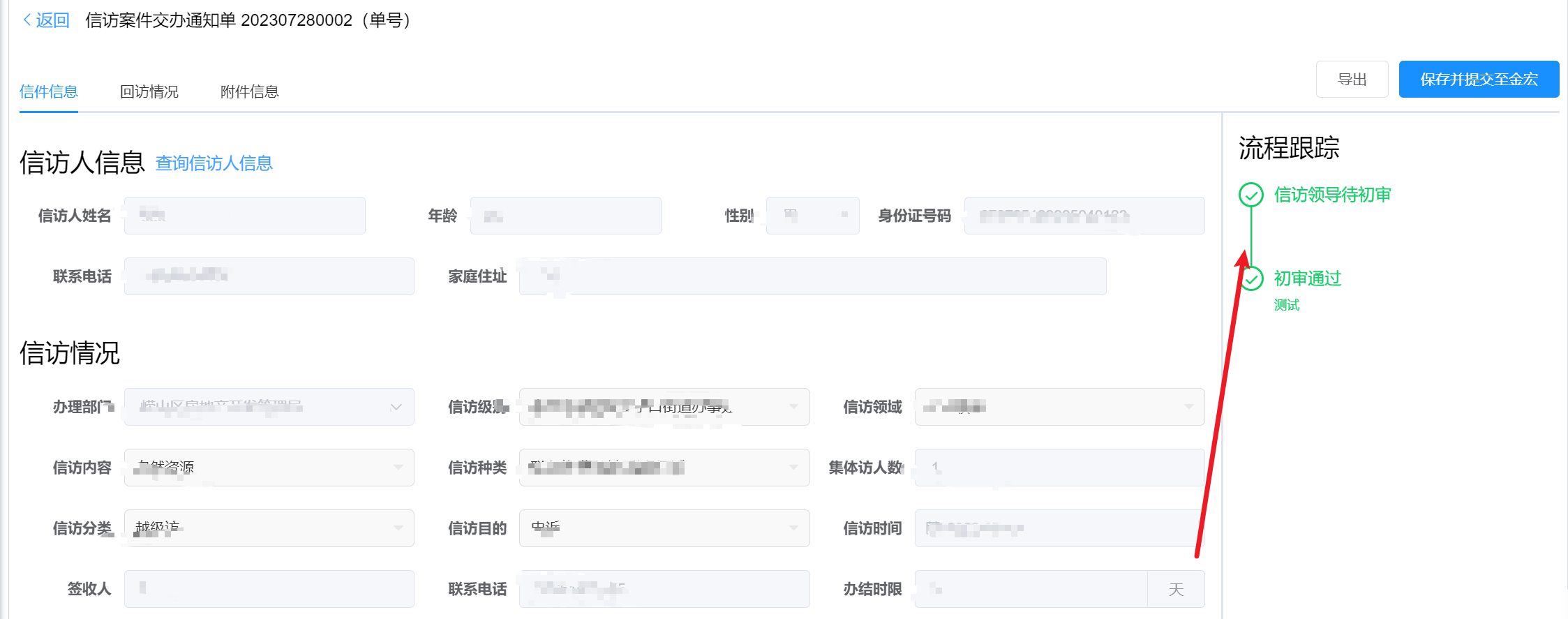The width and height of the screenshot is (1568, 619).
Task: Click the 身份证号码 field
Action: coord(1084,216)
